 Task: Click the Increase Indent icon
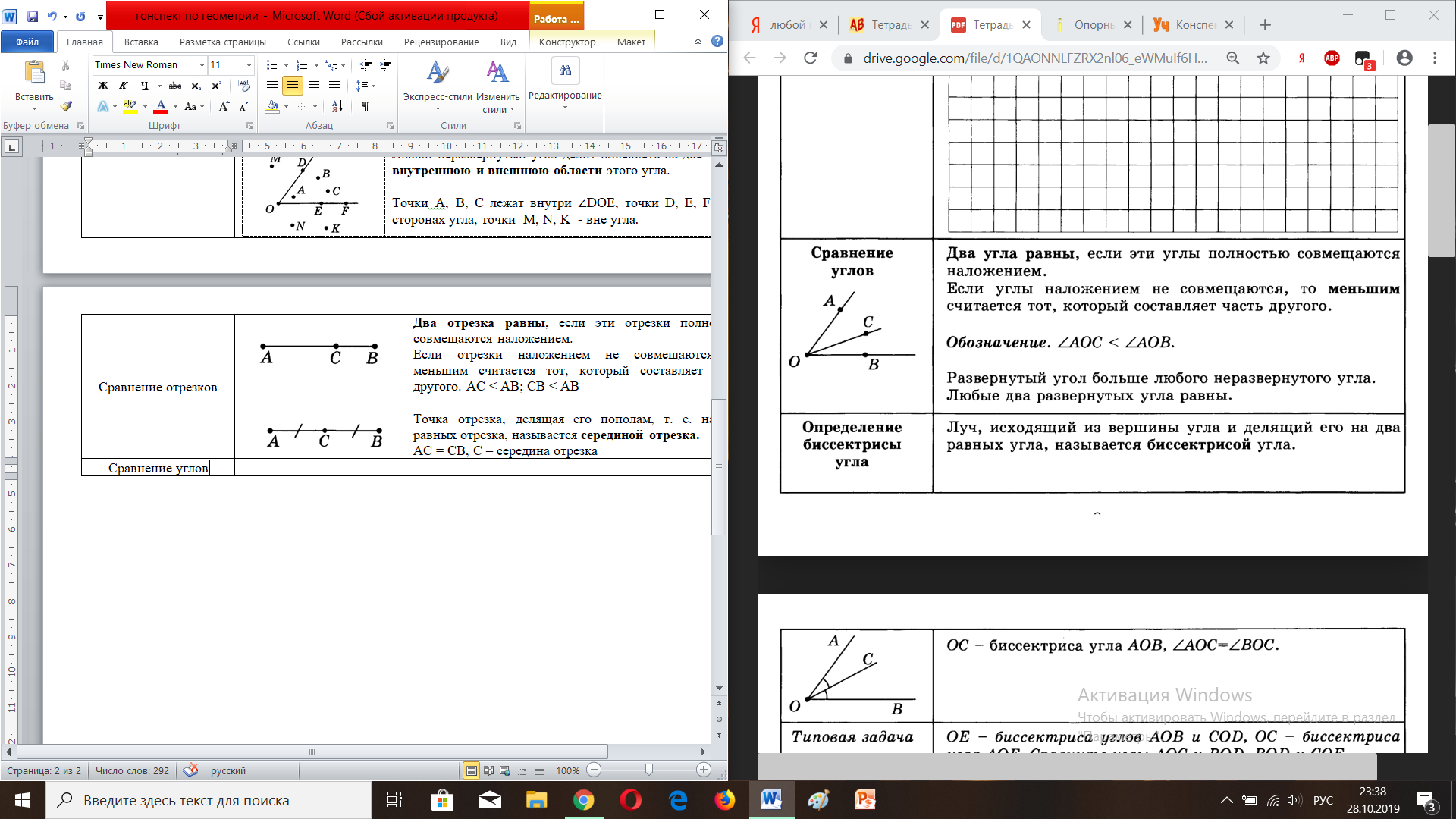click(386, 65)
